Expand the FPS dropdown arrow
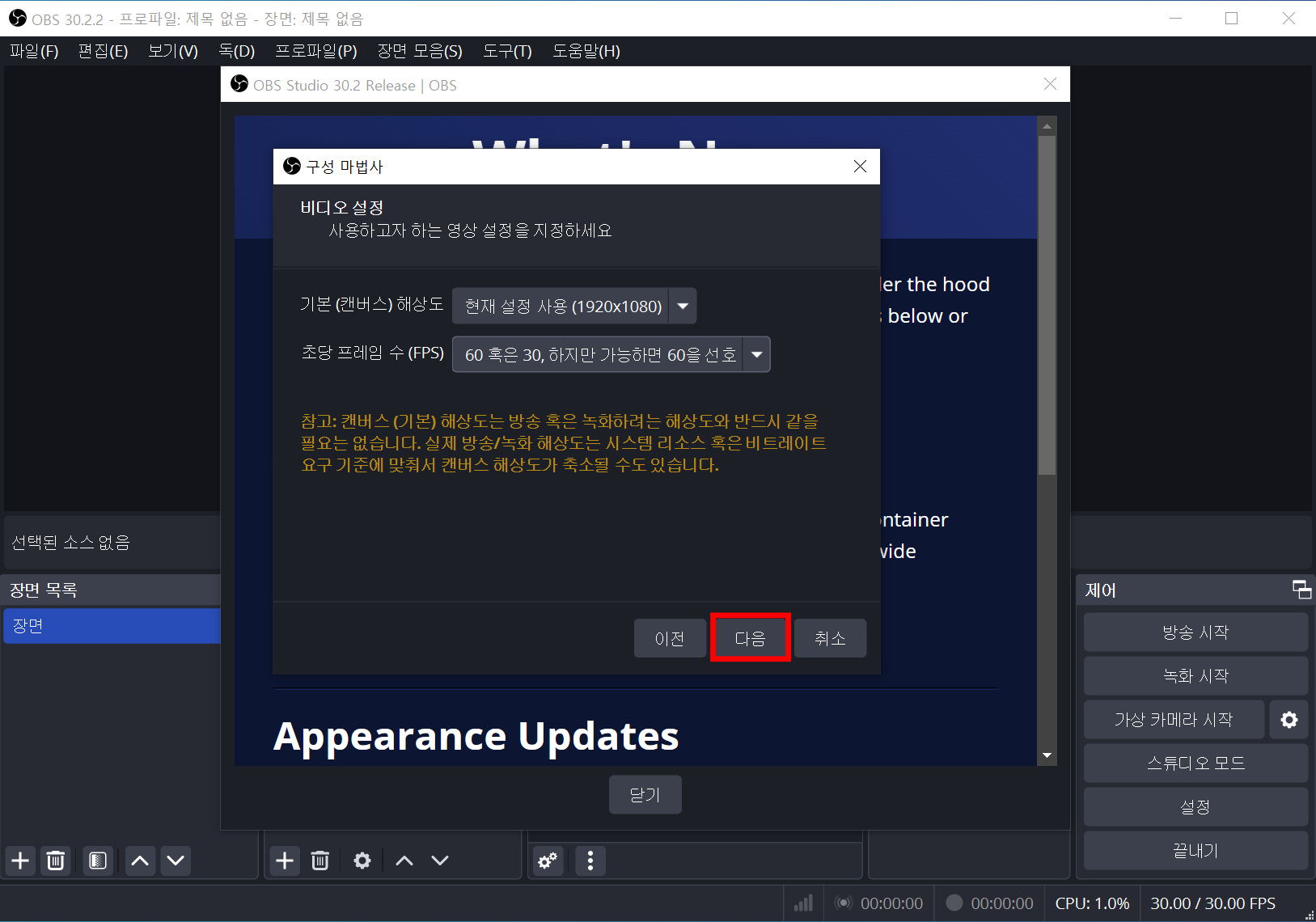 pyautogui.click(x=756, y=354)
